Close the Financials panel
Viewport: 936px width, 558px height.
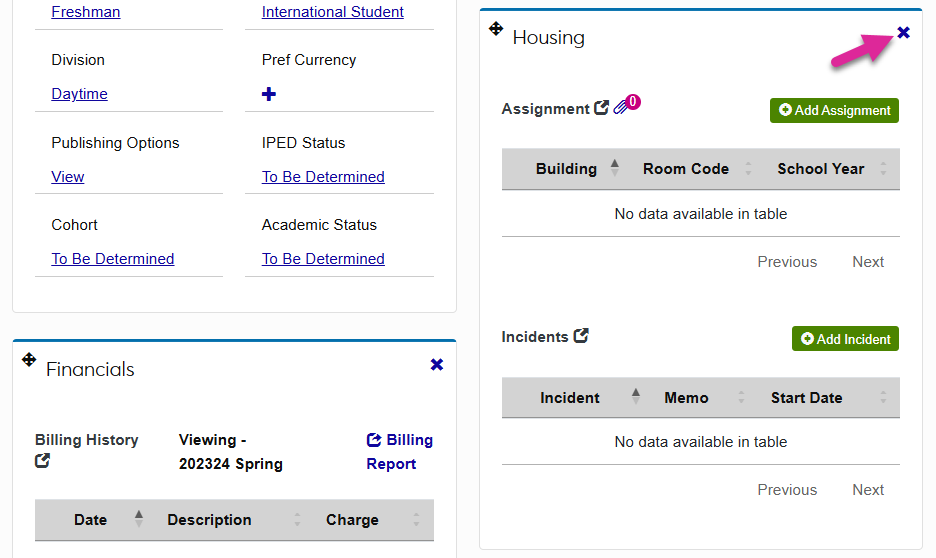tap(437, 365)
